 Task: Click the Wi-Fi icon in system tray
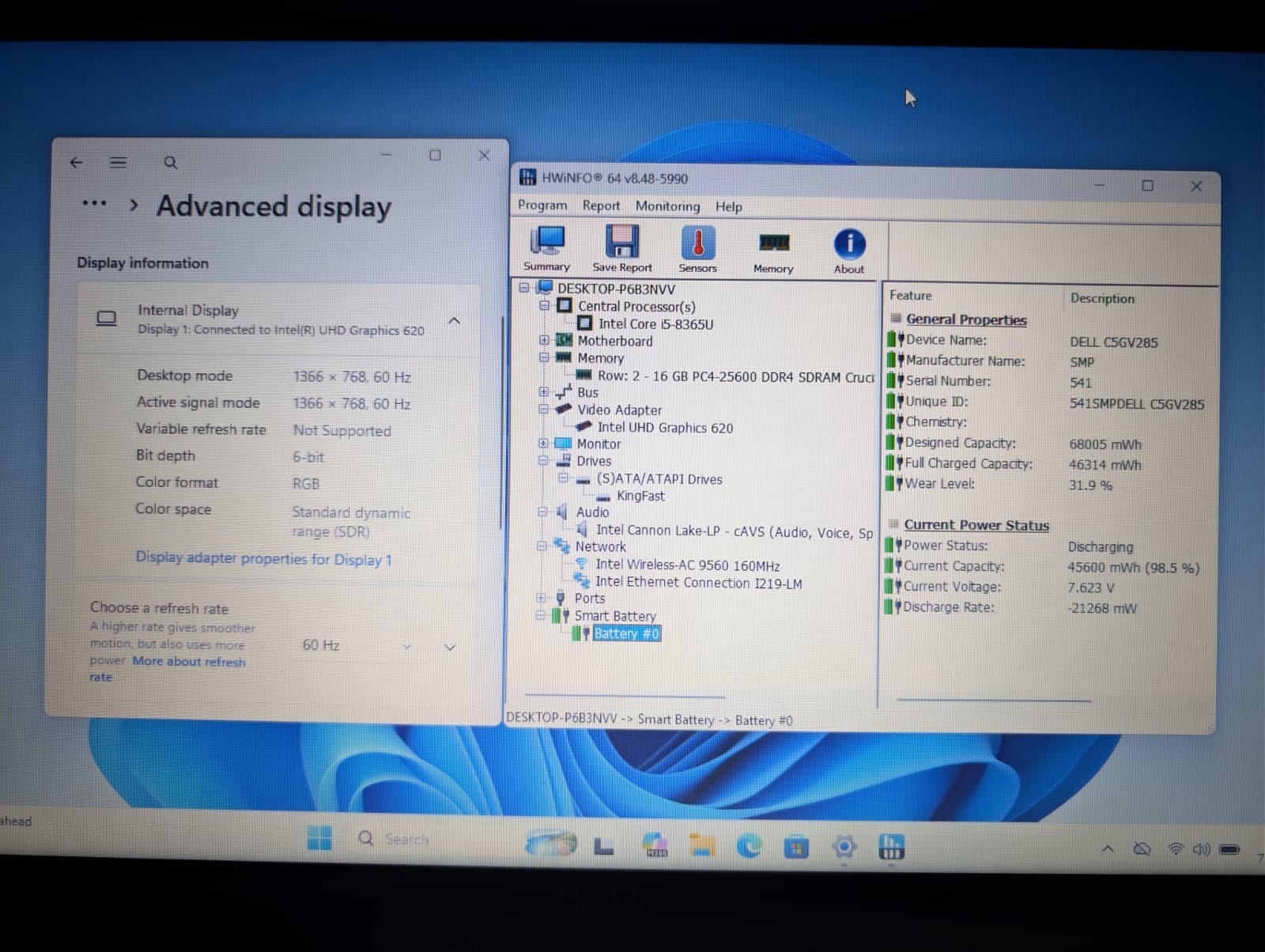coord(1176,849)
